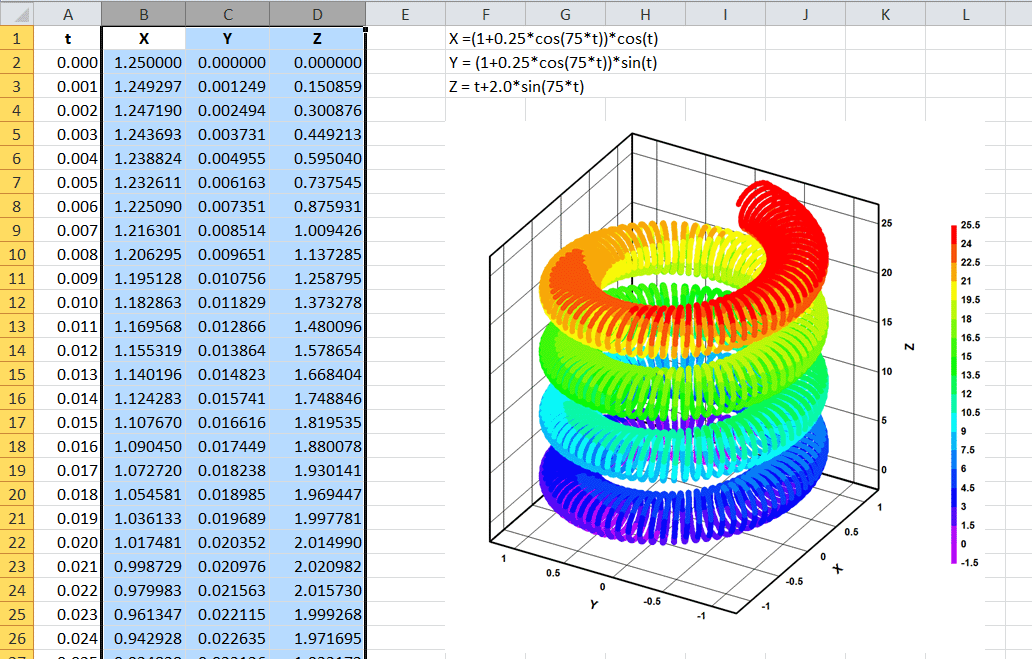
Task: Select the empty column K header
Action: click(x=884, y=14)
